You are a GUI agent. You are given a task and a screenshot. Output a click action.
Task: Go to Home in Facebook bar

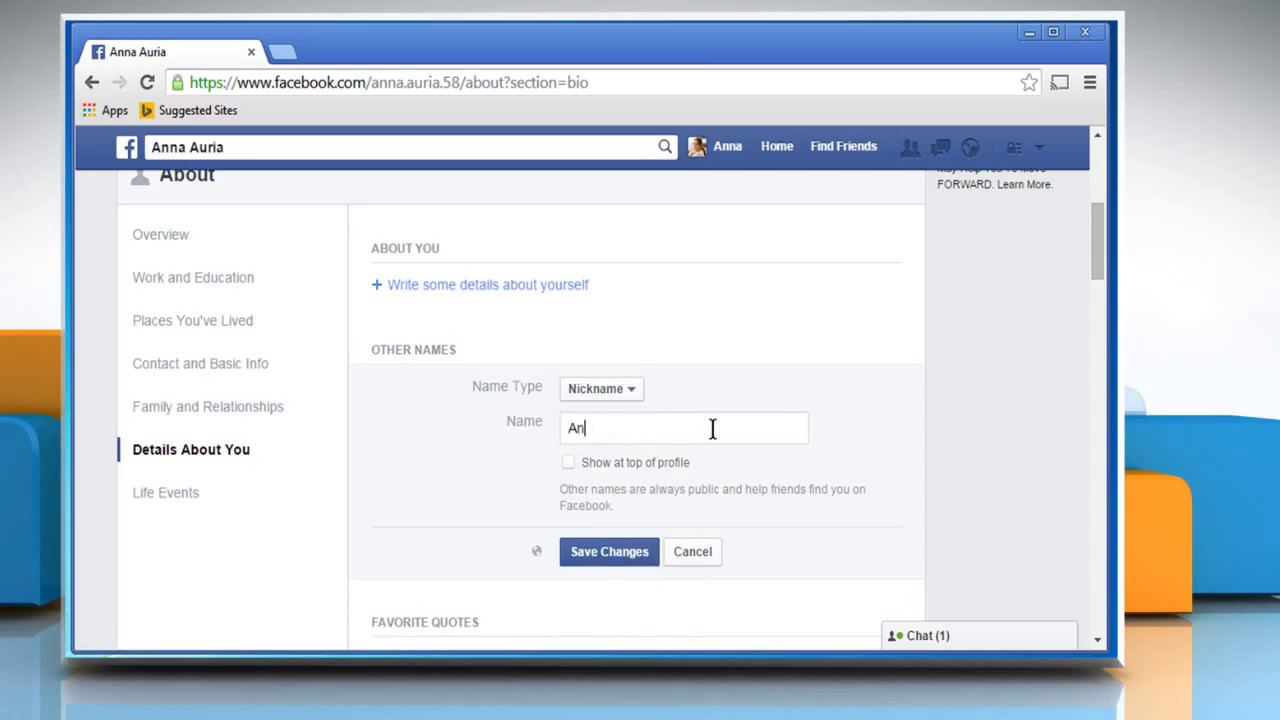[777, 147]
